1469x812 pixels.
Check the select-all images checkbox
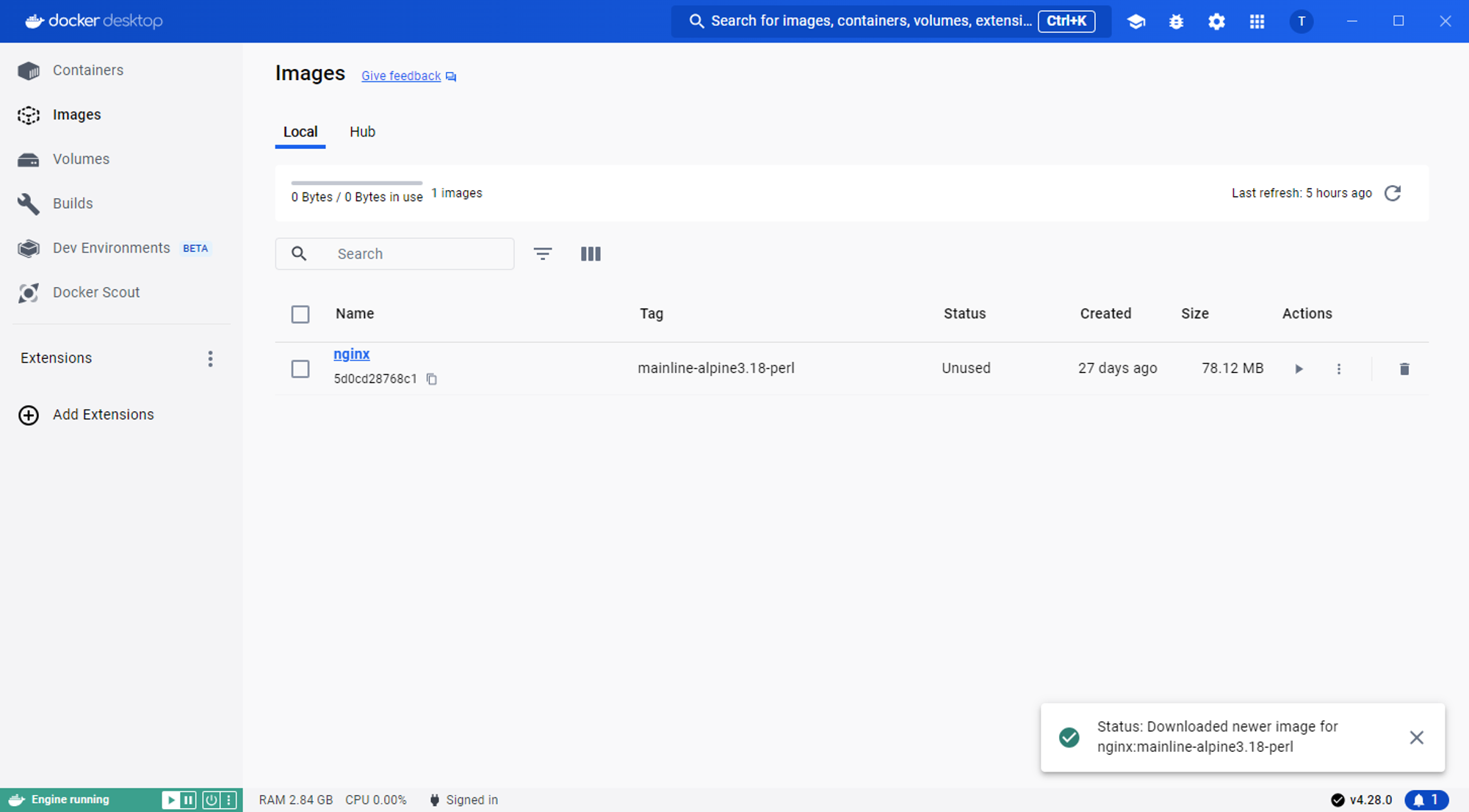(x=300, y=314)
